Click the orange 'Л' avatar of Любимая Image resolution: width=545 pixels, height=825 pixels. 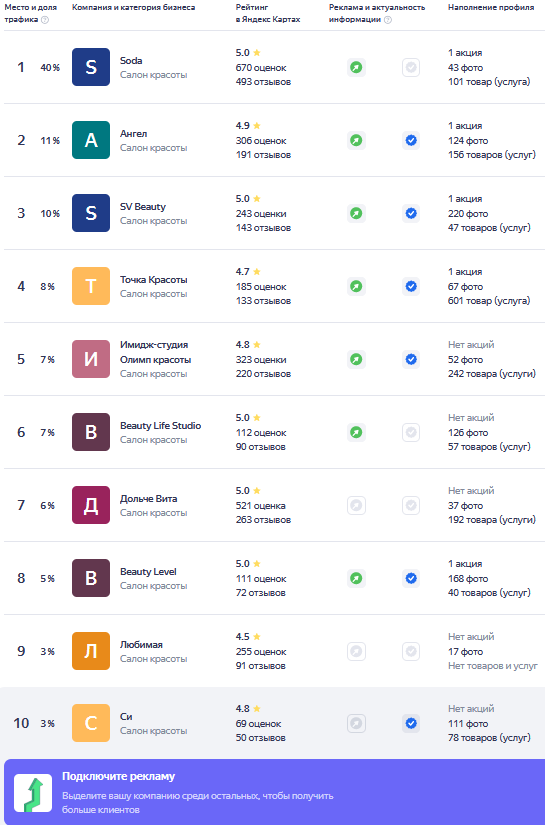pos(91,651)
